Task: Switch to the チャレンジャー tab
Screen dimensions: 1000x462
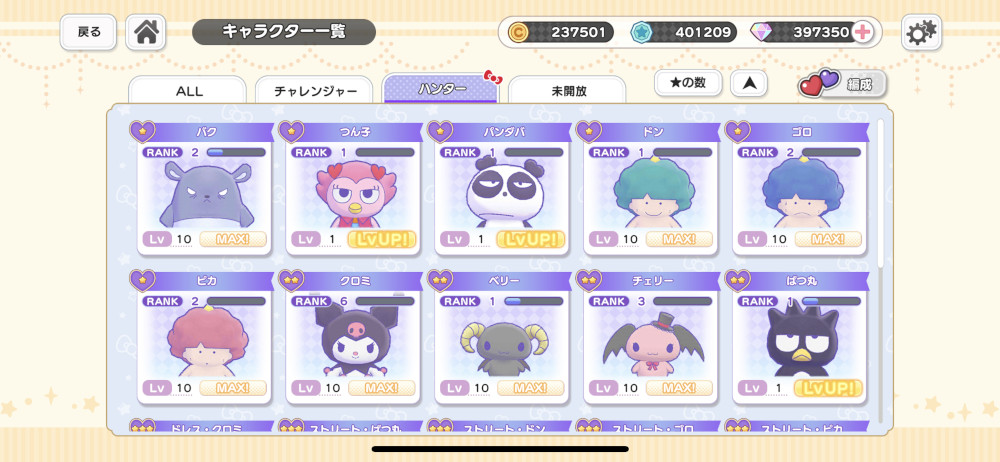Action: pos(314,91)
